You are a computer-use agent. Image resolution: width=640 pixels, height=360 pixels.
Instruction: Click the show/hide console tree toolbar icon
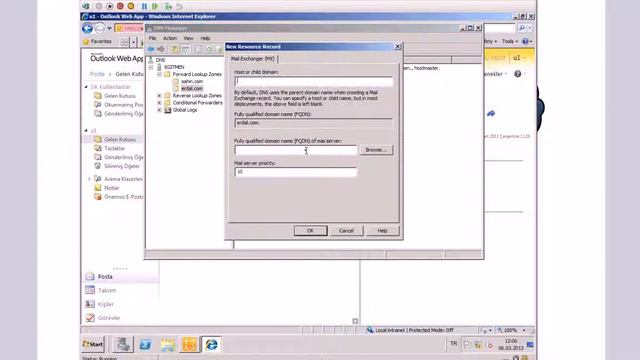tap(186, 49)
